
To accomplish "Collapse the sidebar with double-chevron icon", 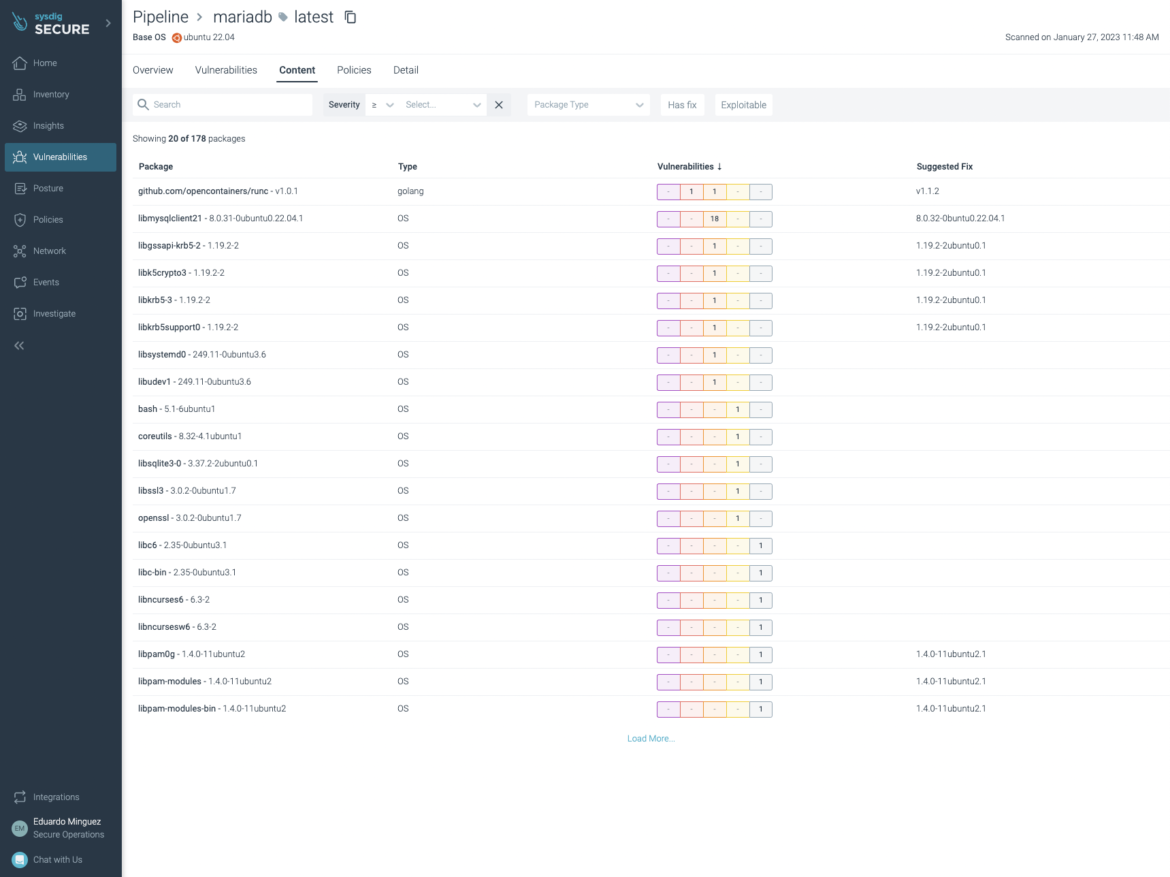I will (19, 346).
